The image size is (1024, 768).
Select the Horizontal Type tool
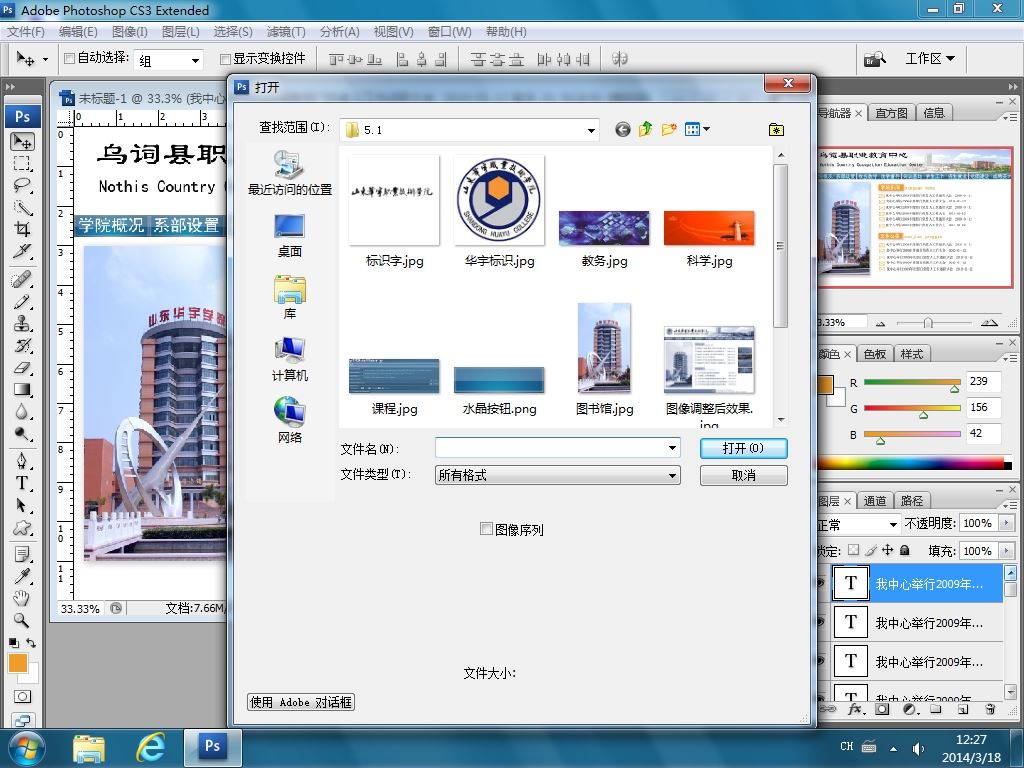point(23,483)
